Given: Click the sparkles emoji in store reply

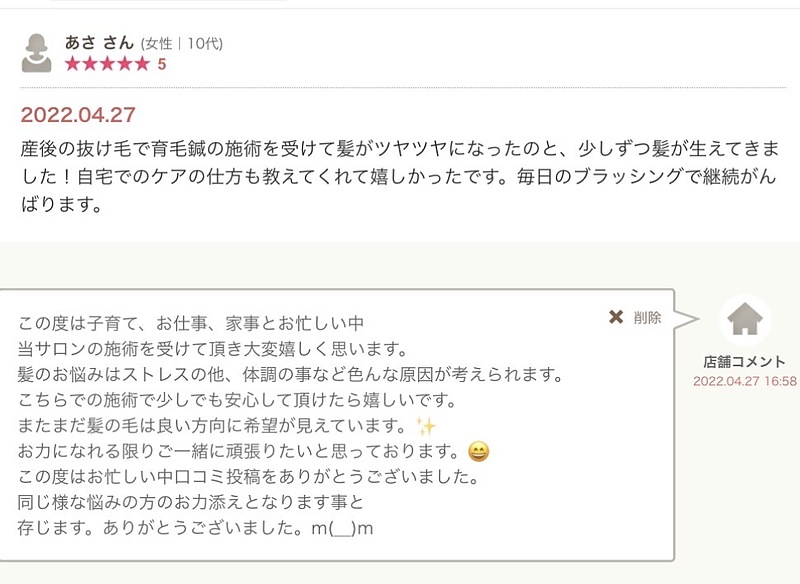Looking at the screenshot, I should click(x=426, y=426).
